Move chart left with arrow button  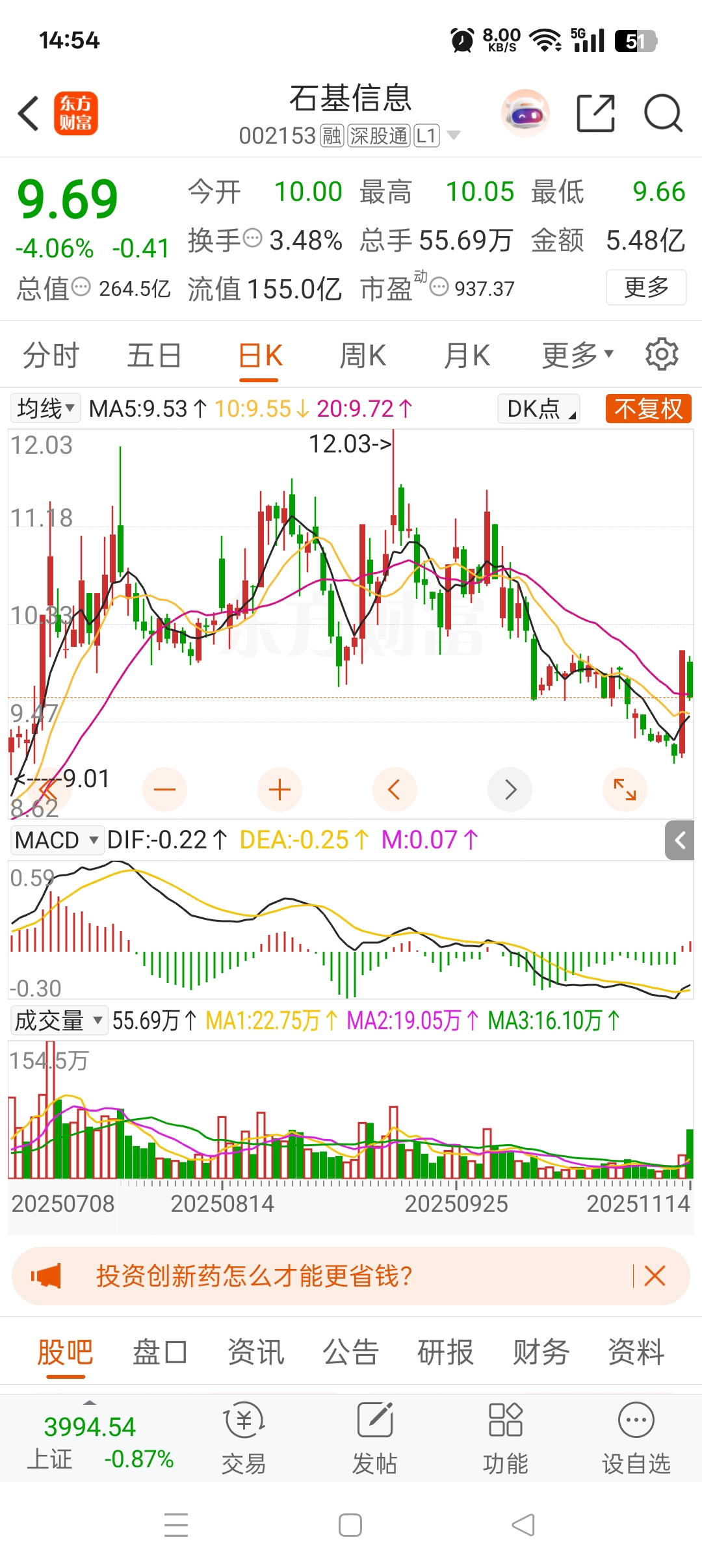click(x=395, y=790)
